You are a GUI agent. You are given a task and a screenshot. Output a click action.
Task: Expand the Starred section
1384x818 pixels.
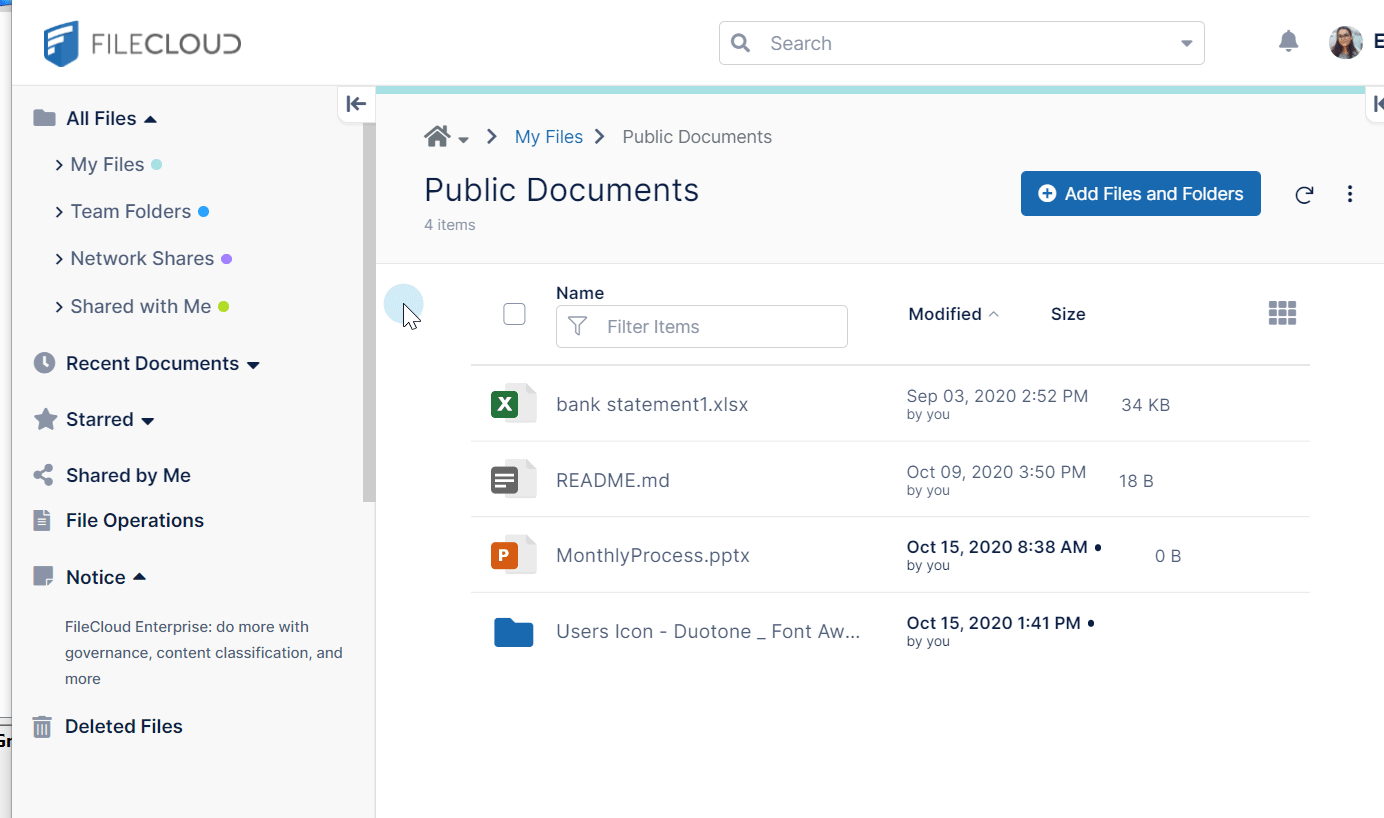click(148, 421)
